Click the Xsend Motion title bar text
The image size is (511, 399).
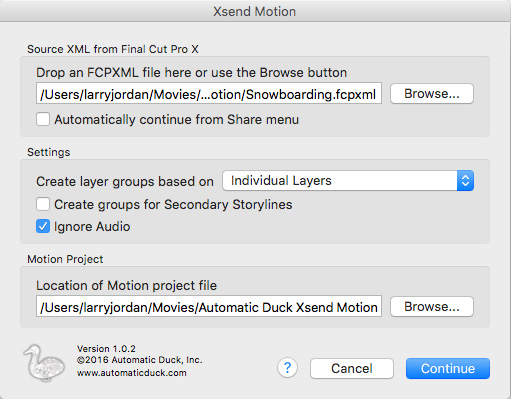[255, 12]
